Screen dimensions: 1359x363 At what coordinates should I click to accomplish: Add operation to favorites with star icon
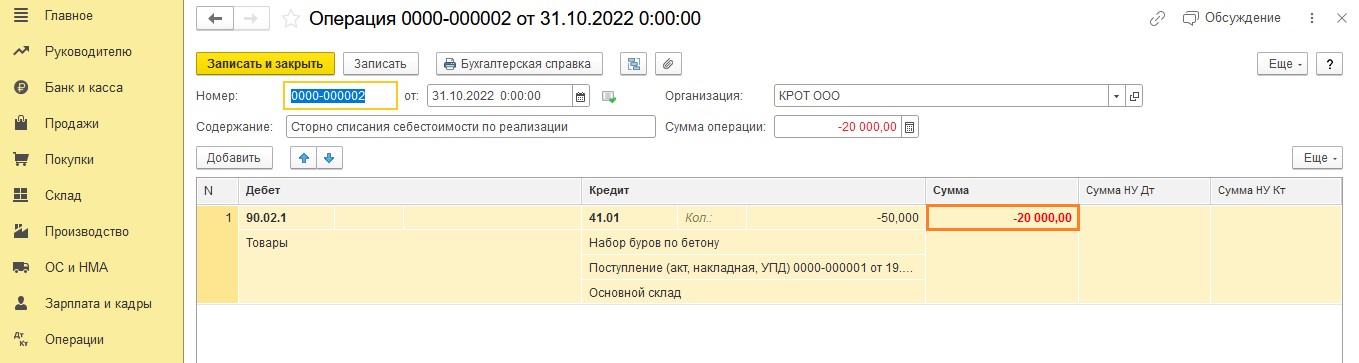290,19
